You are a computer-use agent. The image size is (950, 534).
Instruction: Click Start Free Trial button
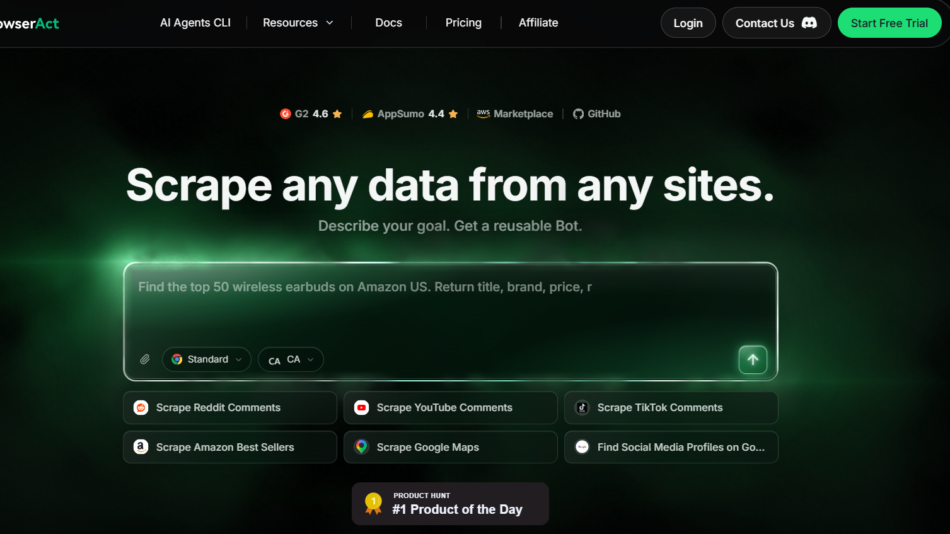[889, 23]
